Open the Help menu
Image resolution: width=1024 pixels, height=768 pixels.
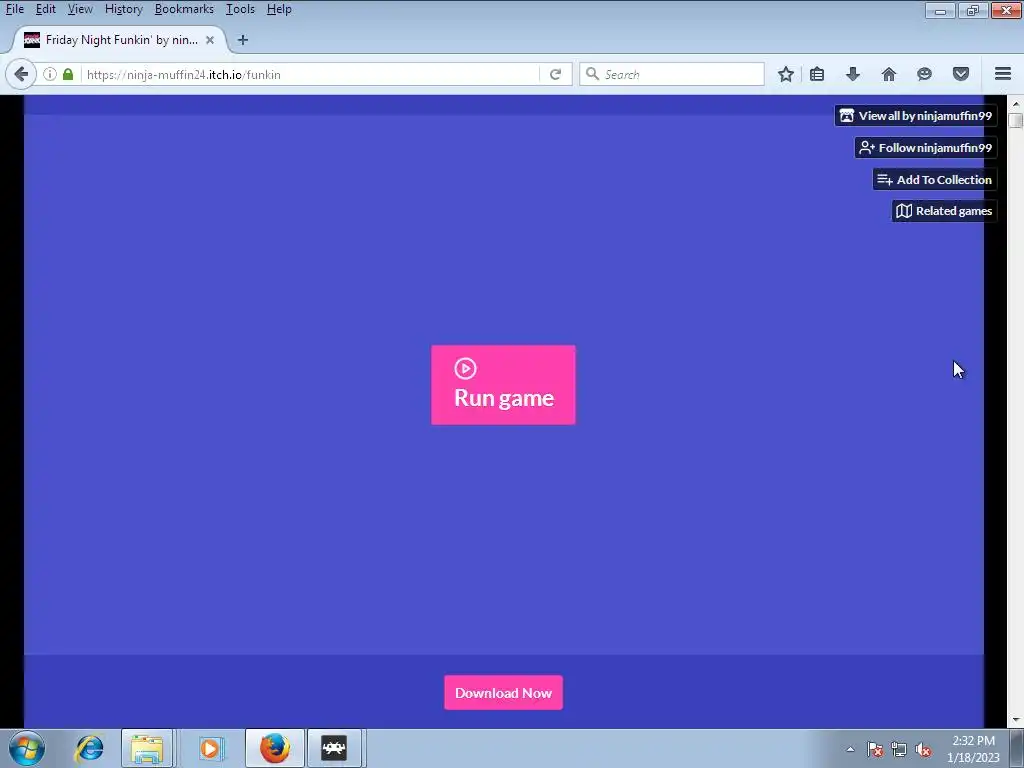click(x=279, y=9)
